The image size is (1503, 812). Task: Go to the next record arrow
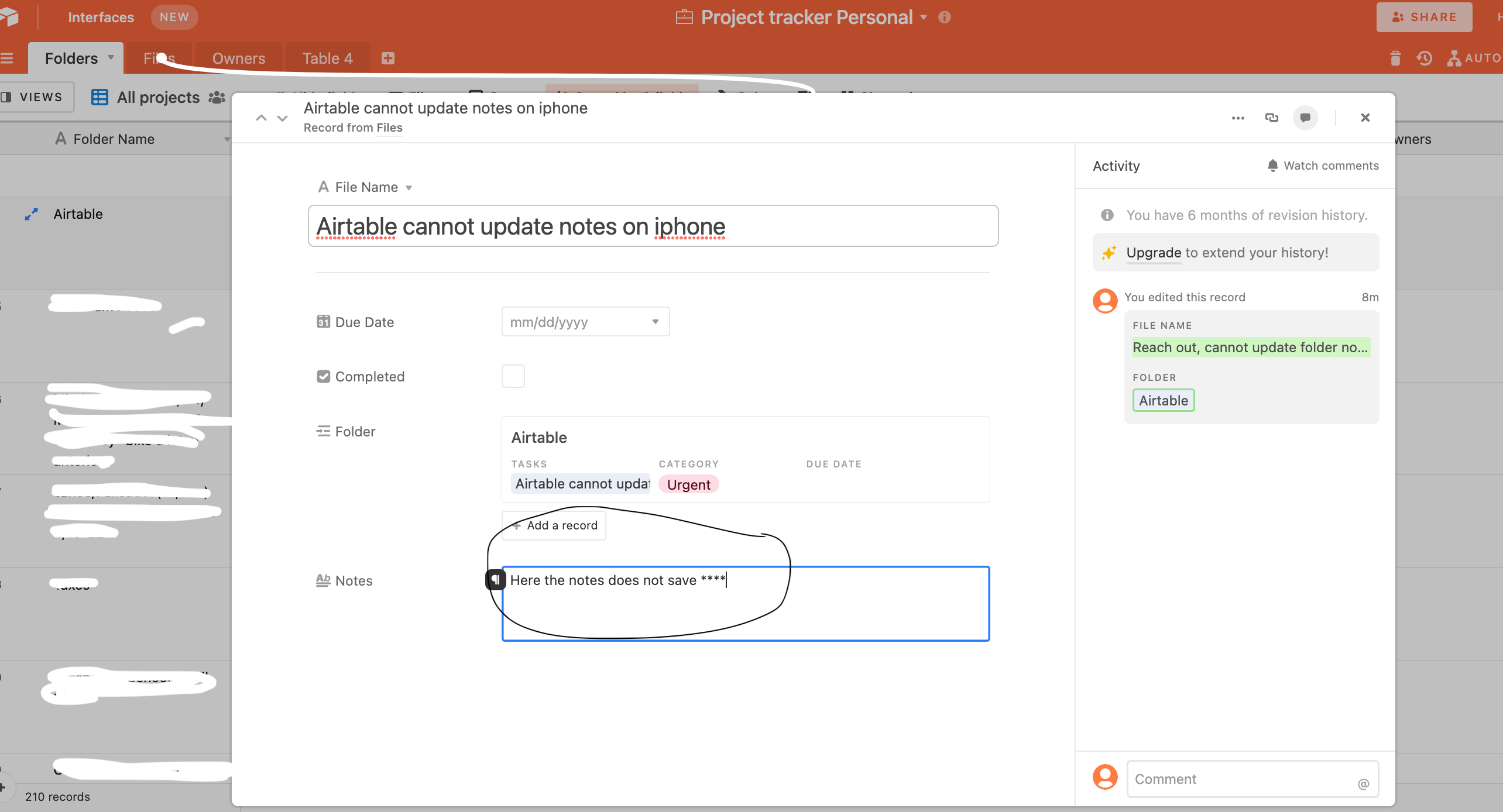(283, 118)
